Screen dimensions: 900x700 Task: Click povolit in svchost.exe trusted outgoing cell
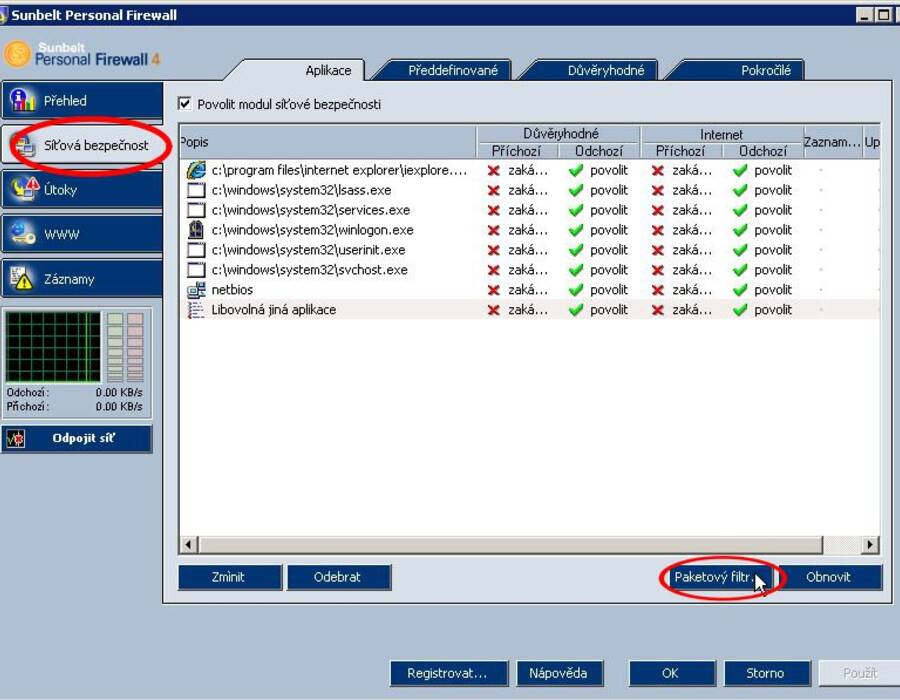click(x=608, y=270)
